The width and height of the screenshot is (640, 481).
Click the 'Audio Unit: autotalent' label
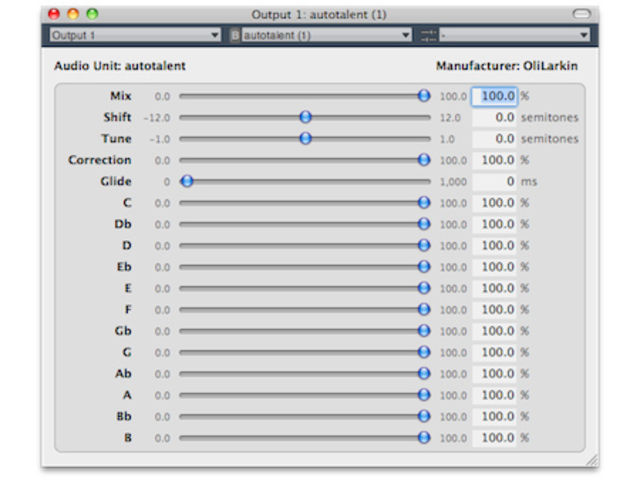(120, 66)
